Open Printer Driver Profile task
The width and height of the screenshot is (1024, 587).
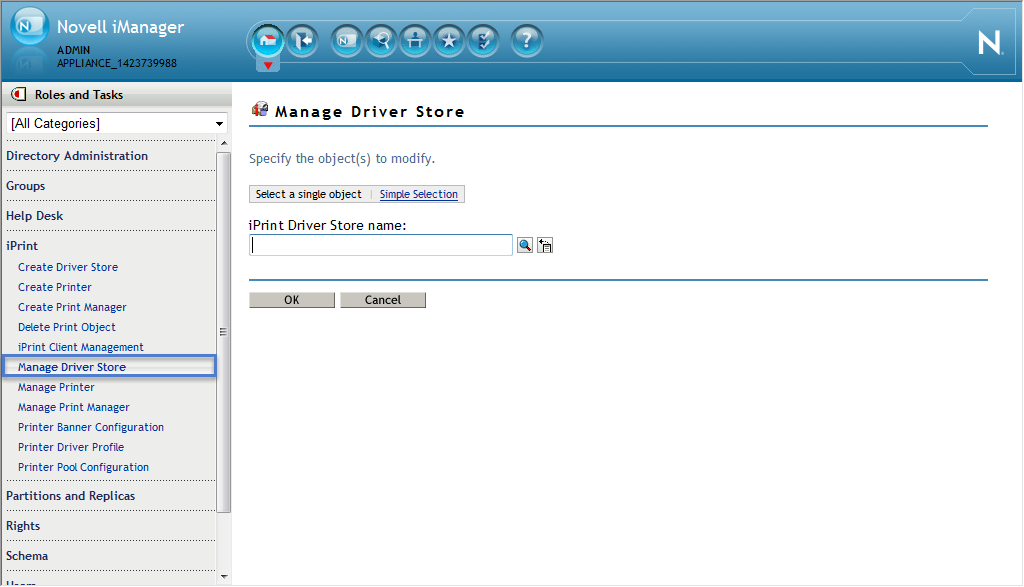71,447
